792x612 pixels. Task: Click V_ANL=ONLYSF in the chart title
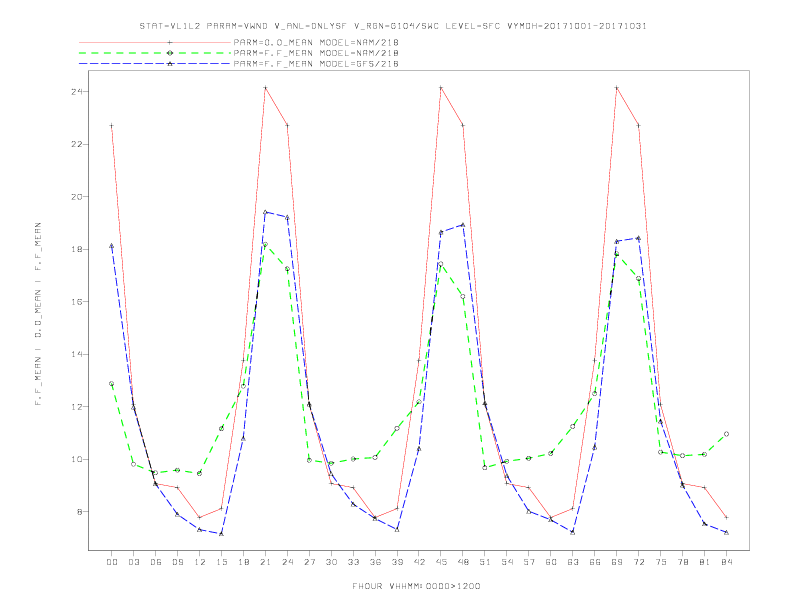311,26
